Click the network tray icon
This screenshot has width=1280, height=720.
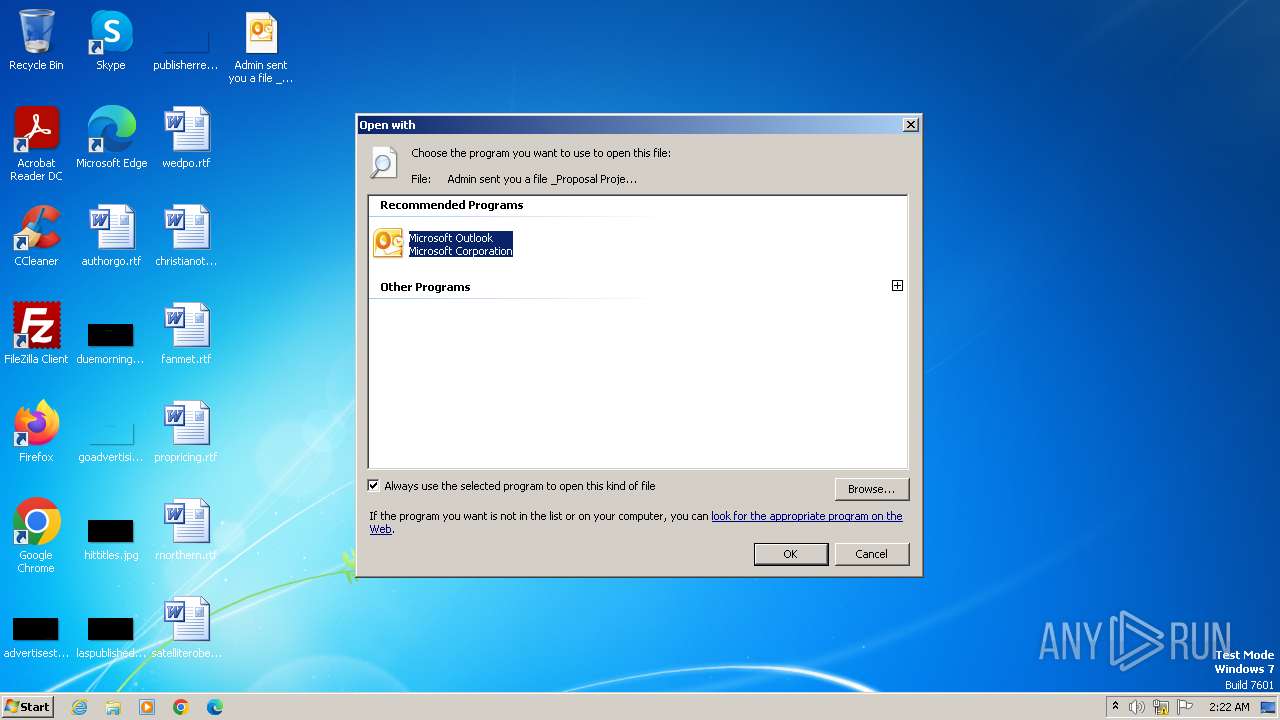click(1161, 707)
